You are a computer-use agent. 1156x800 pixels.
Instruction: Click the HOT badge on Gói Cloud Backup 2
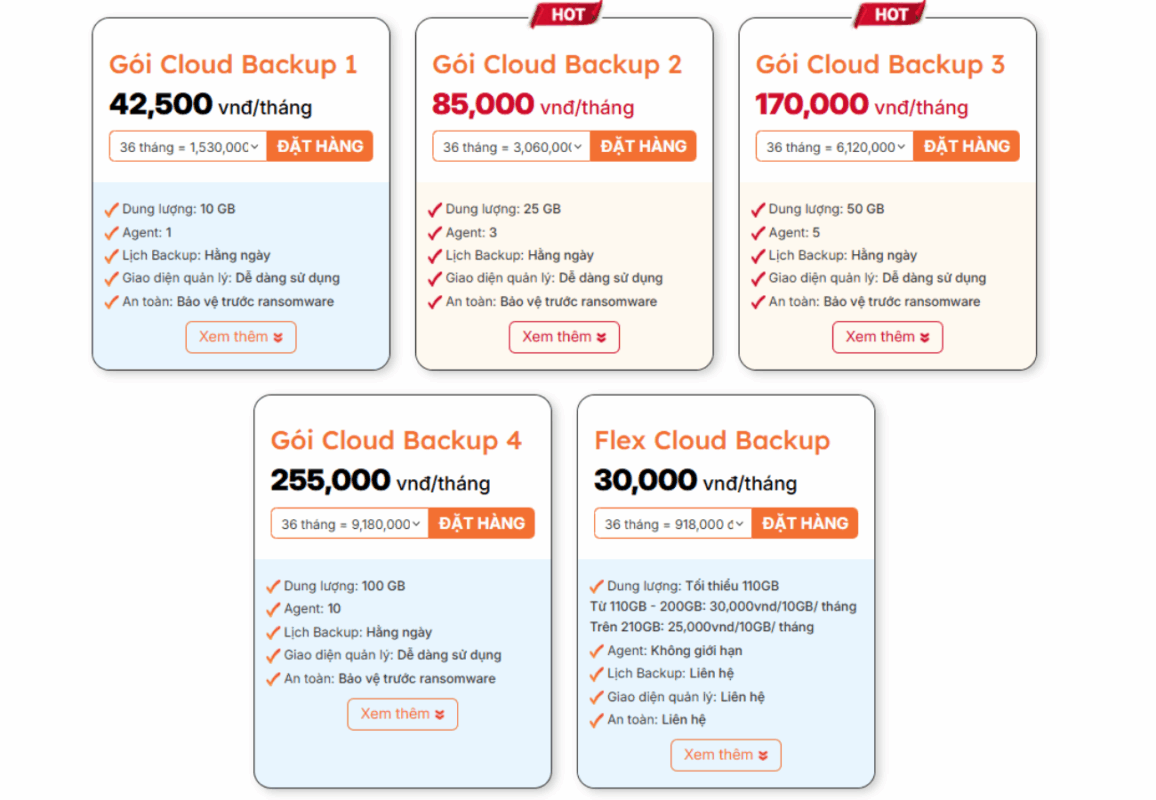tap(566, 14)
